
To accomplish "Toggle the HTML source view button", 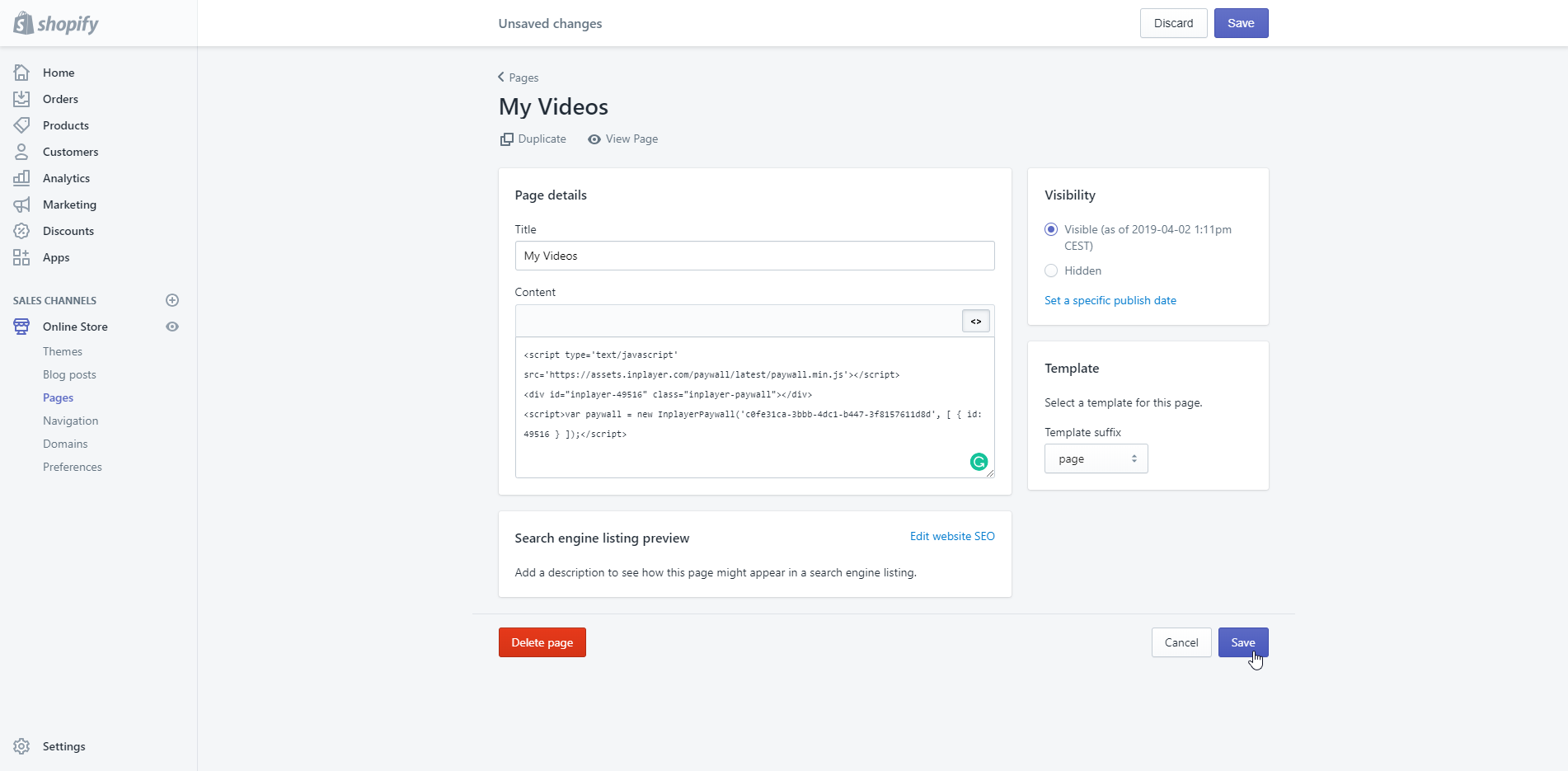I will click(x=975, y=321).
